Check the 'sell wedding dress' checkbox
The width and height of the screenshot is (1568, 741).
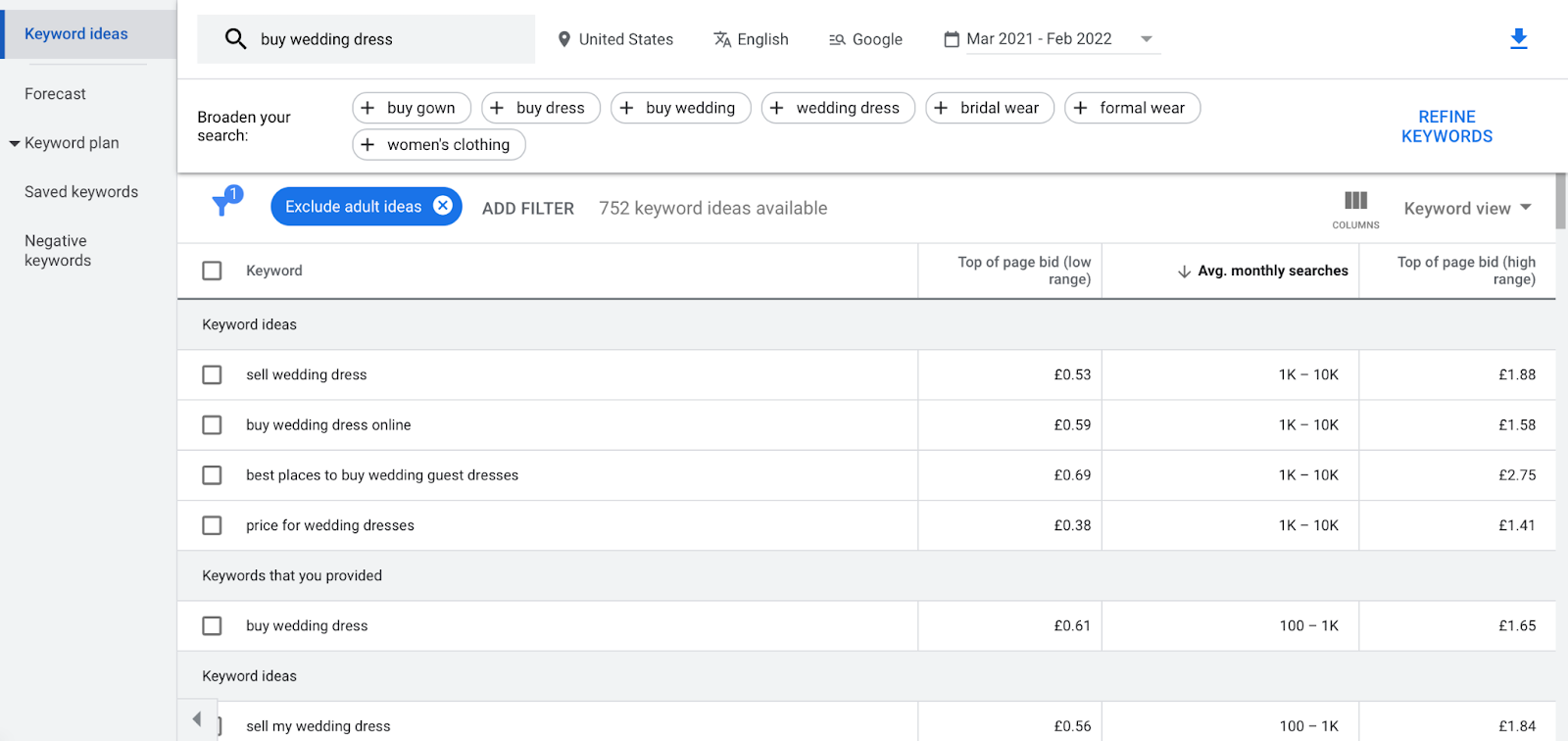(x=212, y=374)
